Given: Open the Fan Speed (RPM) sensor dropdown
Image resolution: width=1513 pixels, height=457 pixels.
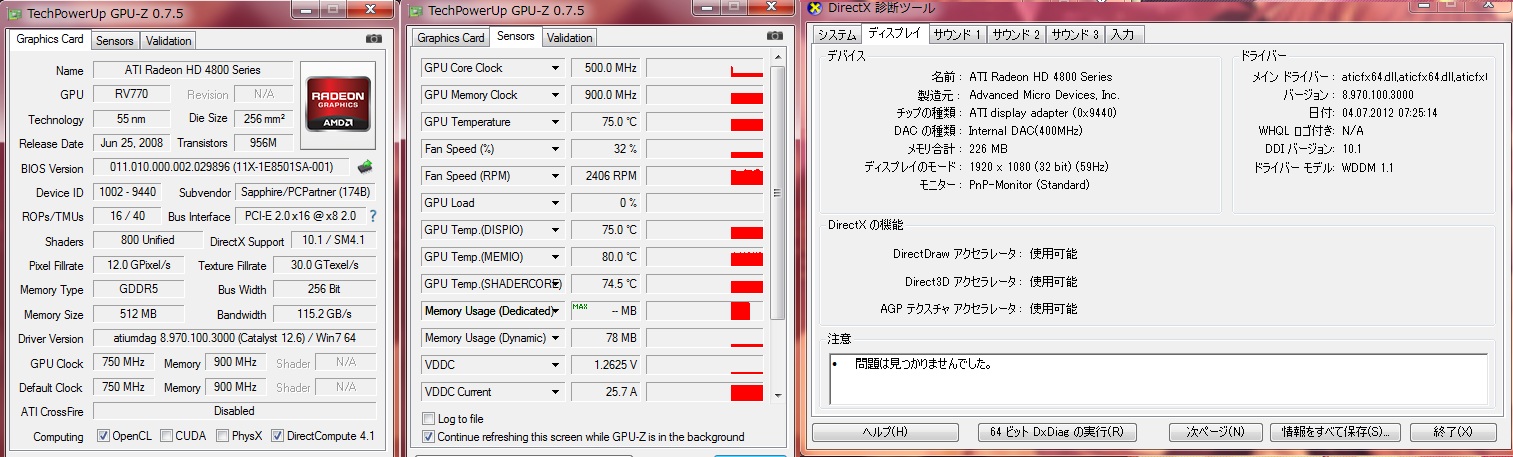Looking at the screenshot, I should (555, 176).
